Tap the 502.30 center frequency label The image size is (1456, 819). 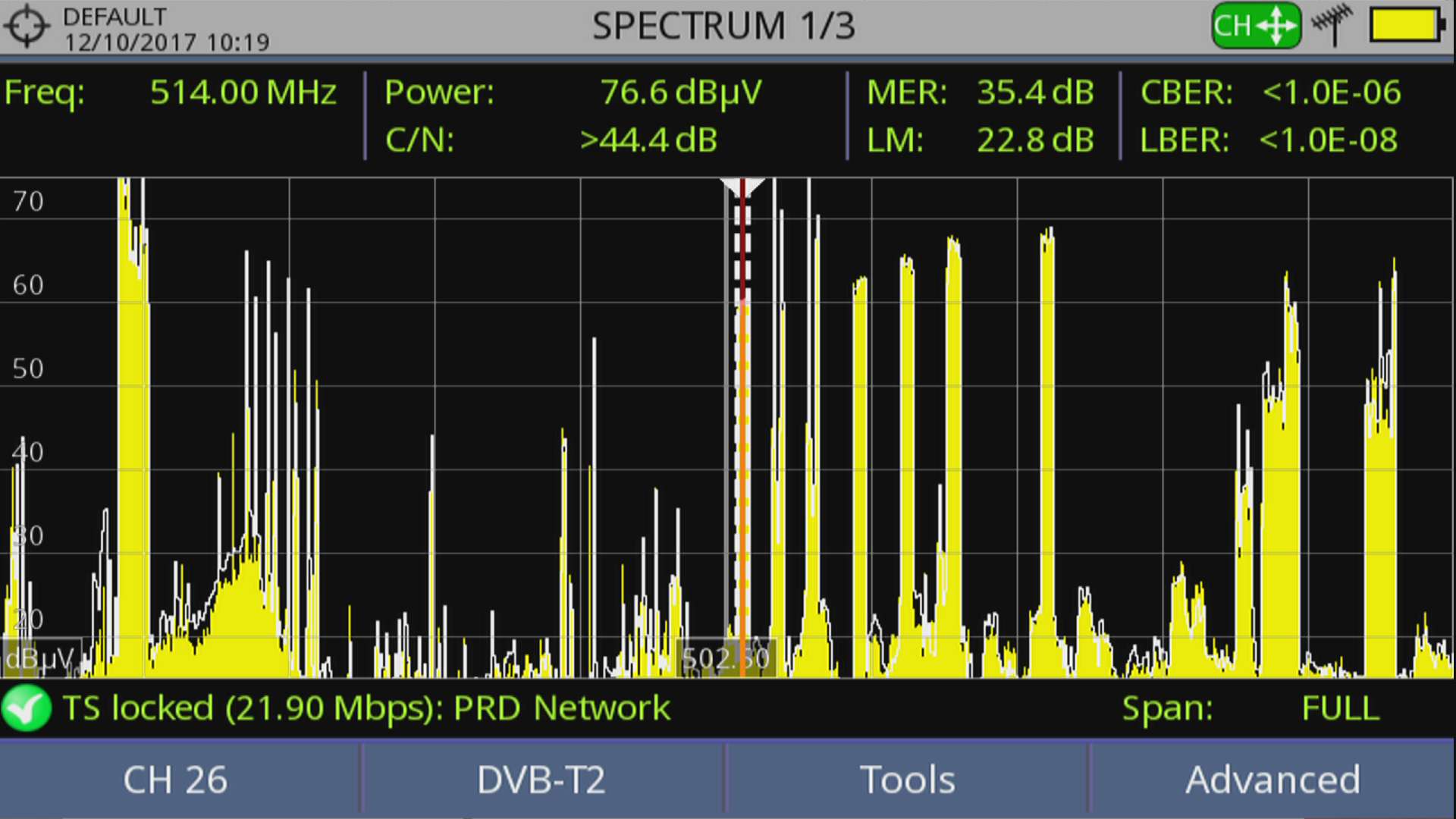(726, 658)
